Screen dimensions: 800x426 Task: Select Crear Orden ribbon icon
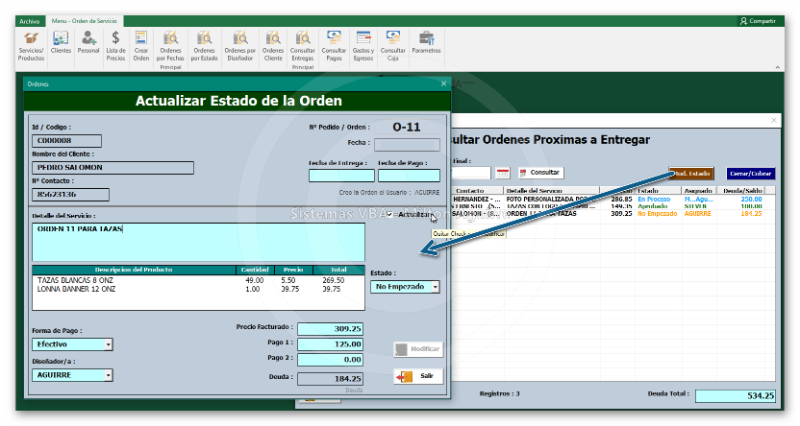pyautogui.click(x=141, y=46)
